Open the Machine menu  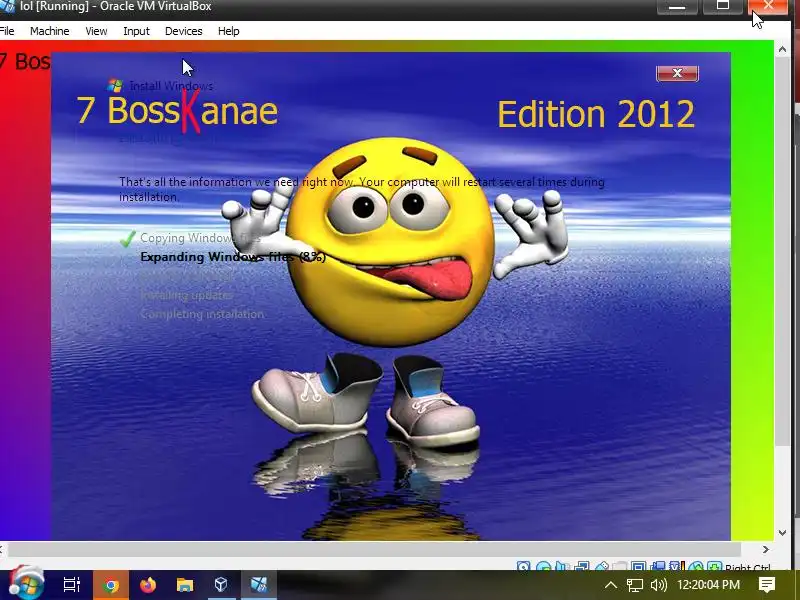click(49, 31)
